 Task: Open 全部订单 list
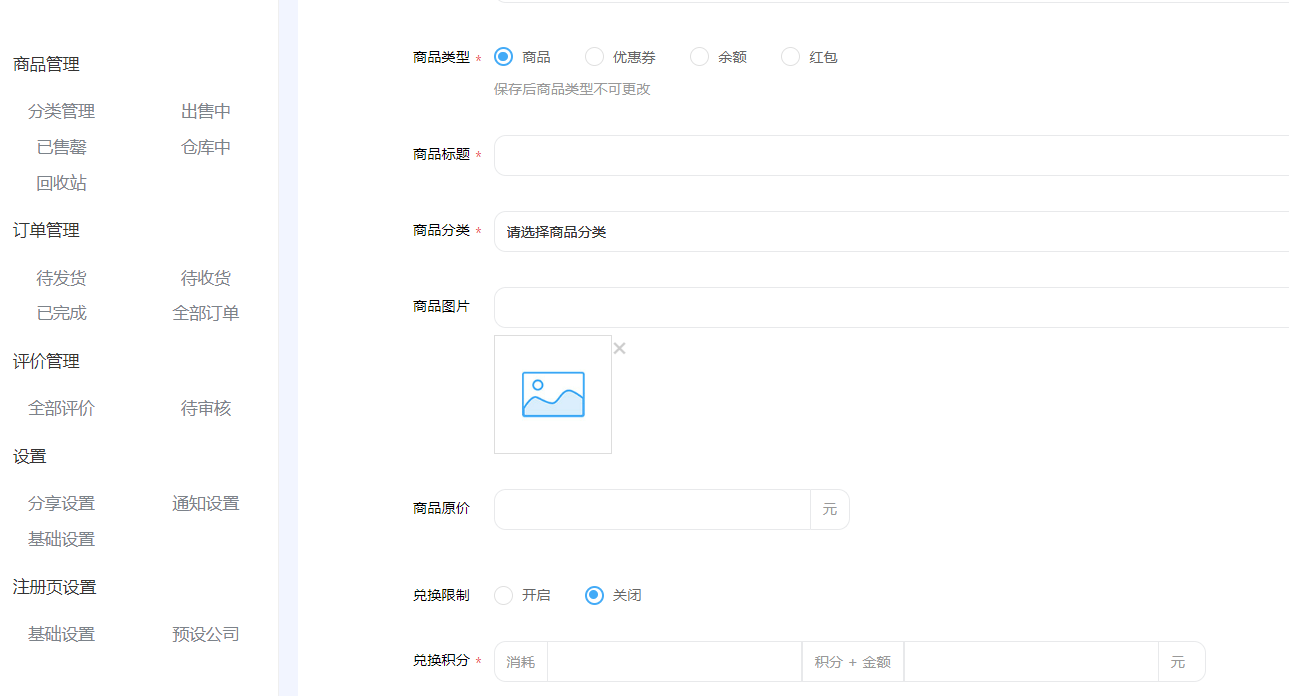click(206, 313)
